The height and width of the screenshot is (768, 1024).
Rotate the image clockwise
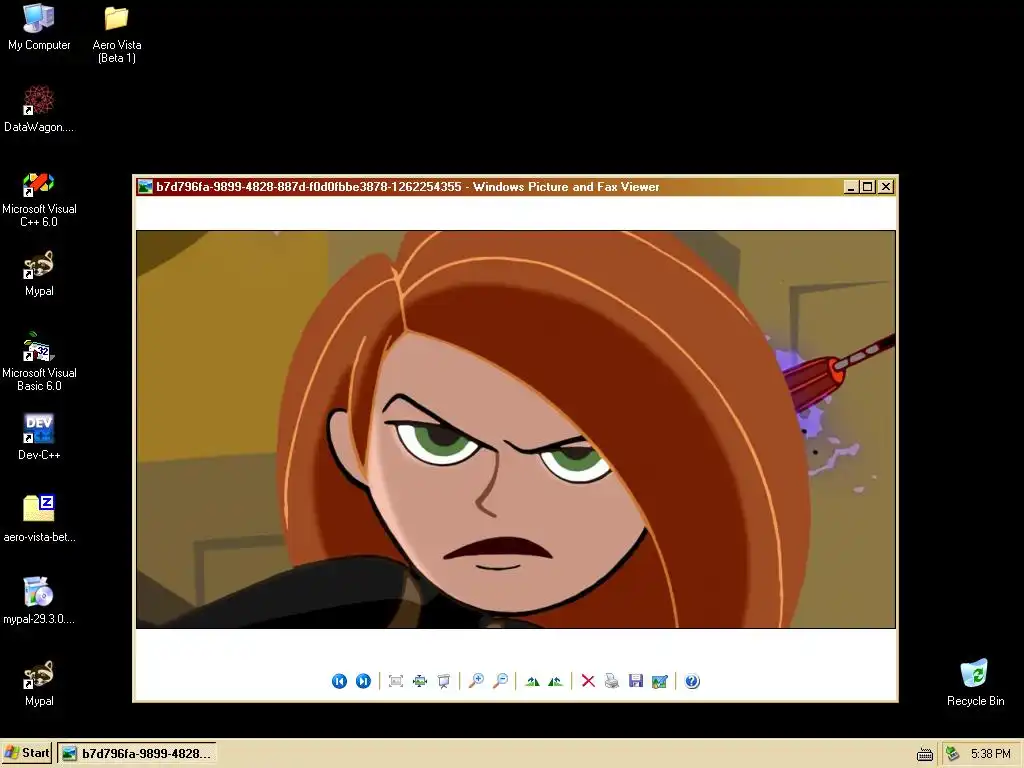click(532, 681)
